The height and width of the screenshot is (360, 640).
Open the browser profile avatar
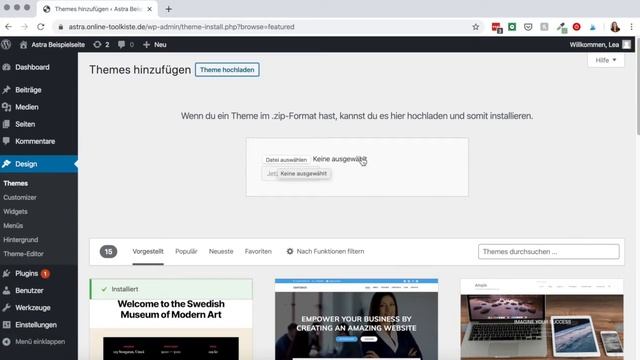coord(615,27)
